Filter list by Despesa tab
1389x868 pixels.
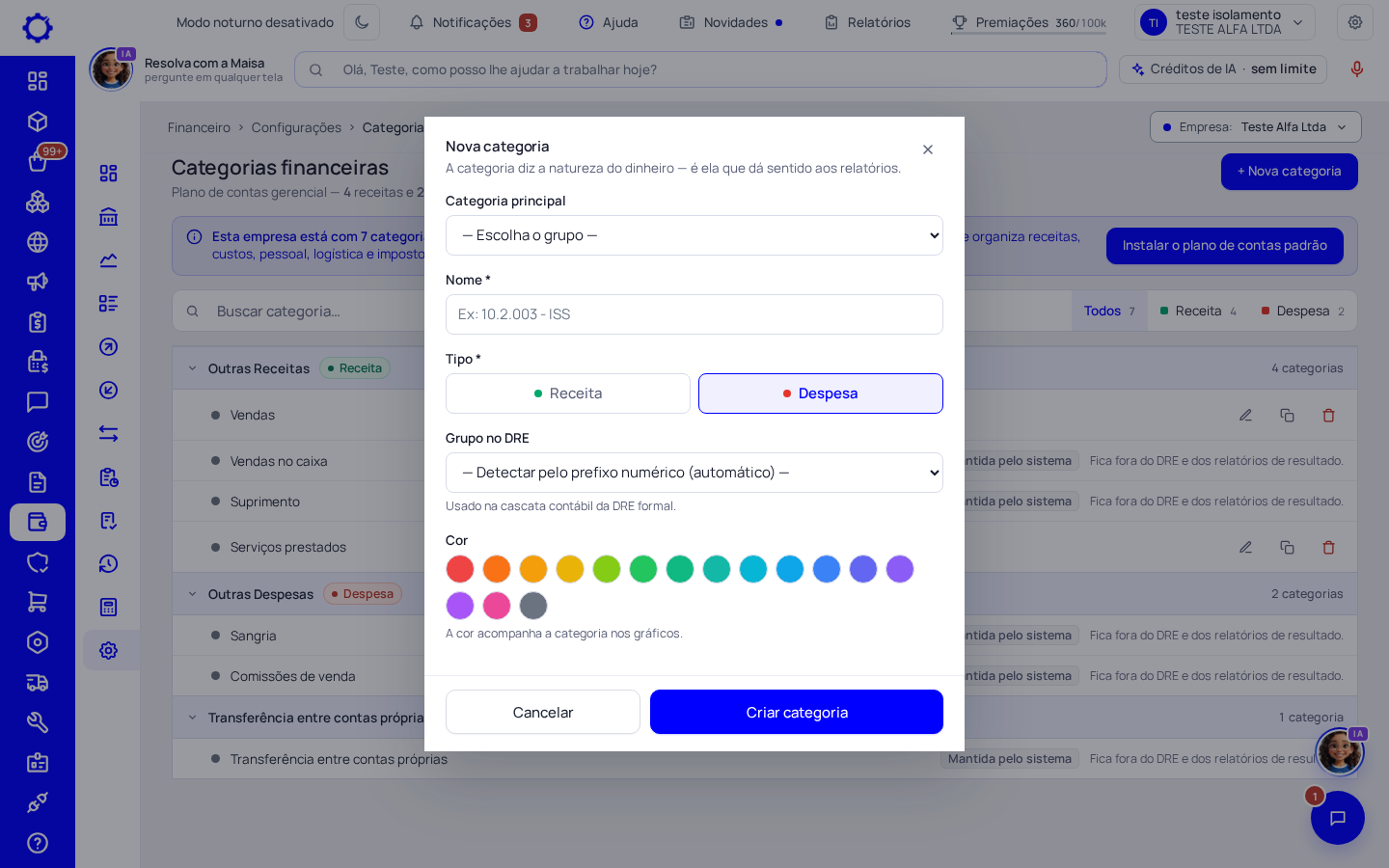(x=1302, y=311)
